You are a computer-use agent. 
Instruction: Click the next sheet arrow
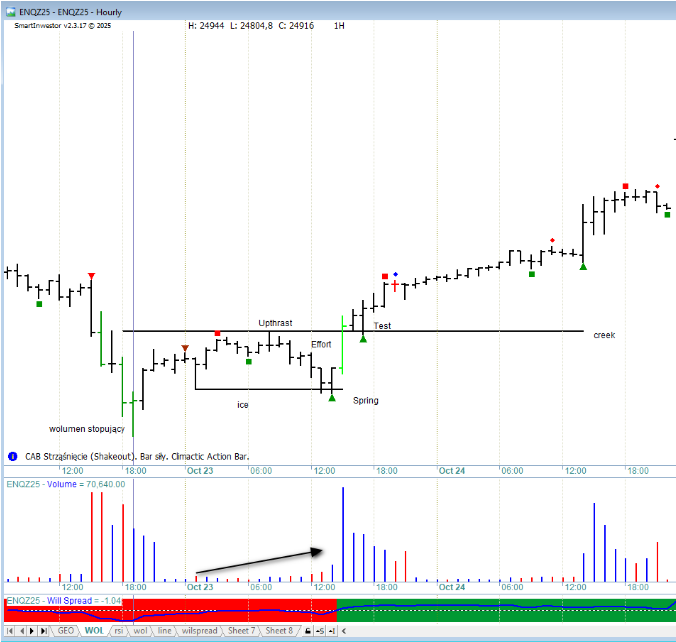[x=34, y=631]
